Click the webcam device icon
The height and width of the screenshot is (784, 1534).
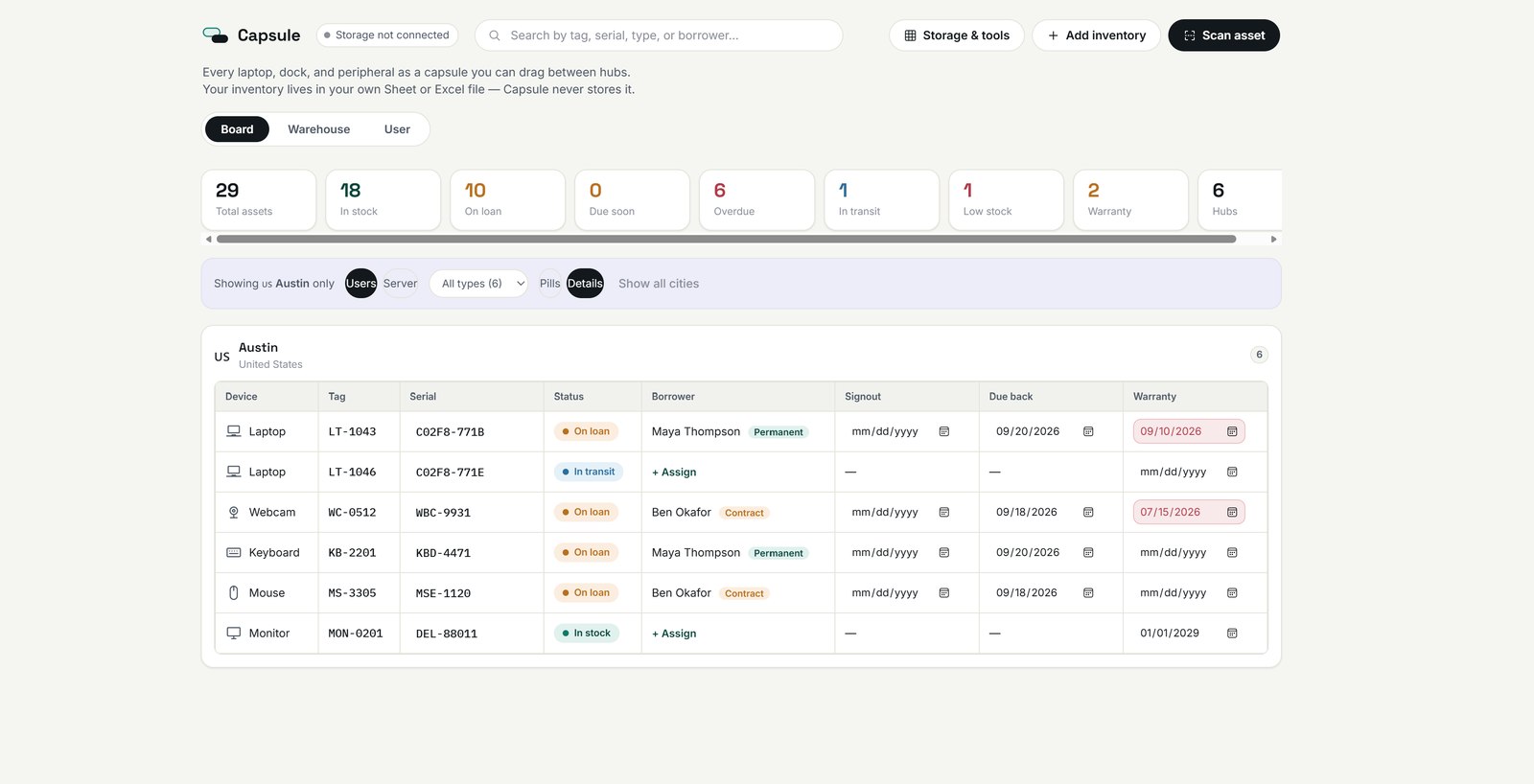click(x=233, y=512)
